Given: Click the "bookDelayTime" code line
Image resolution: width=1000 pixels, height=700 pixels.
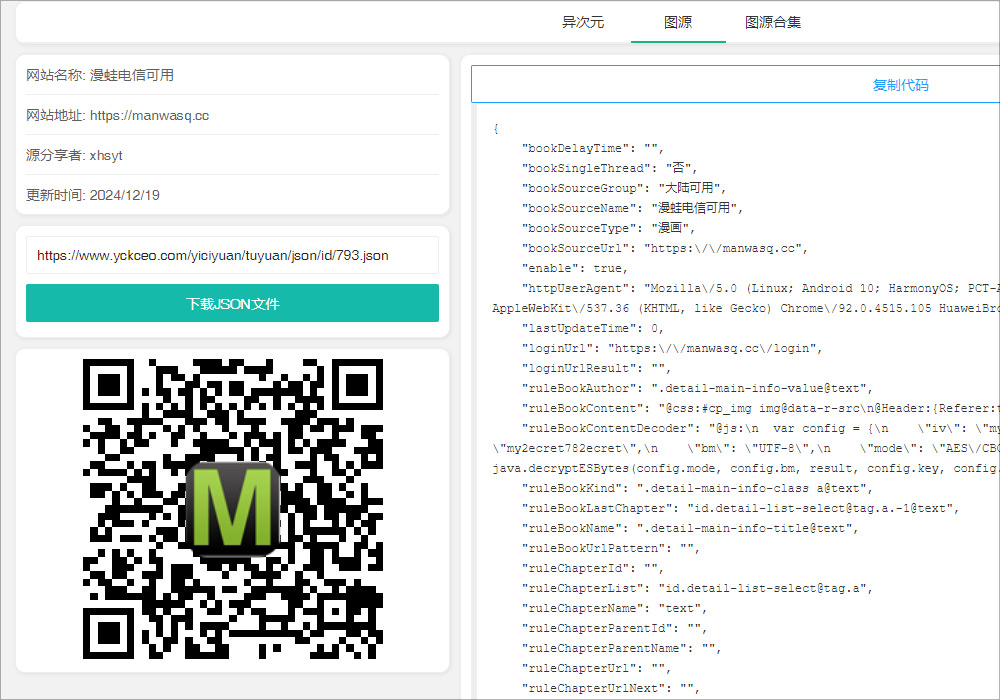Looking at the screenshot, I should point(592,149).
